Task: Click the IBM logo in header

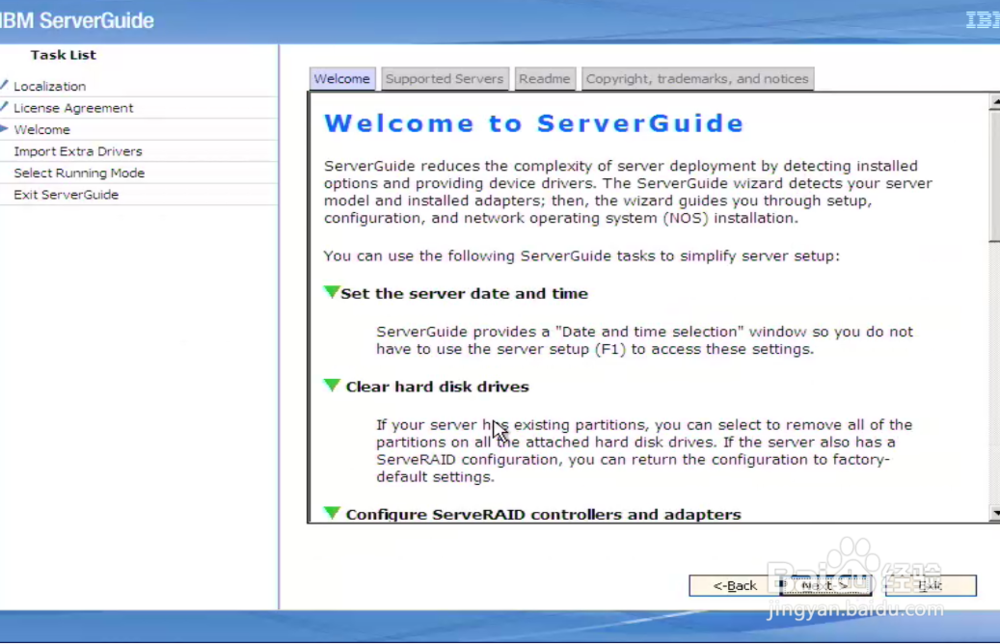Action: click(983, 20)
